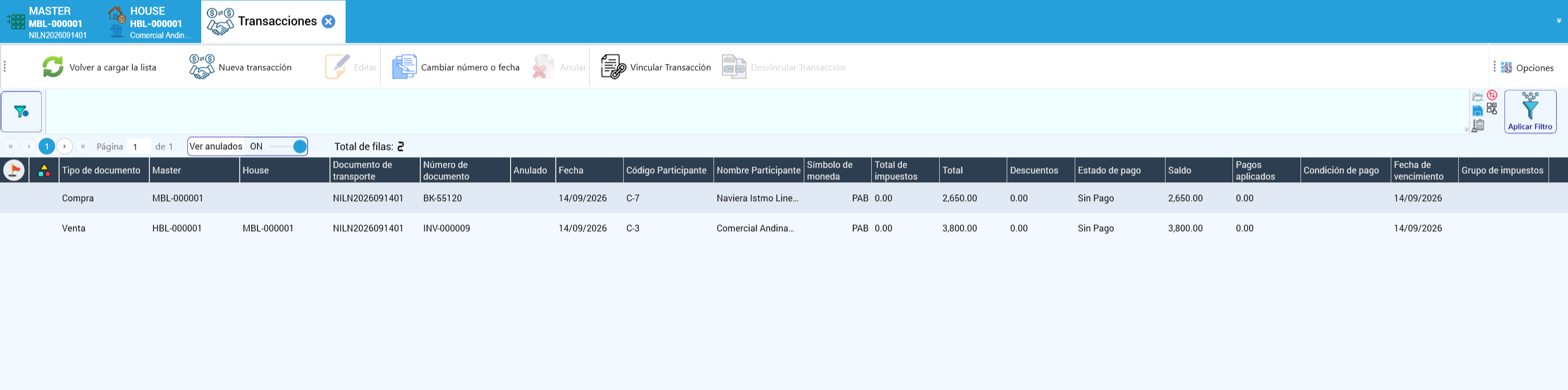
Task: Click the Aplicar Filtro button
Action: [1530, 111]
